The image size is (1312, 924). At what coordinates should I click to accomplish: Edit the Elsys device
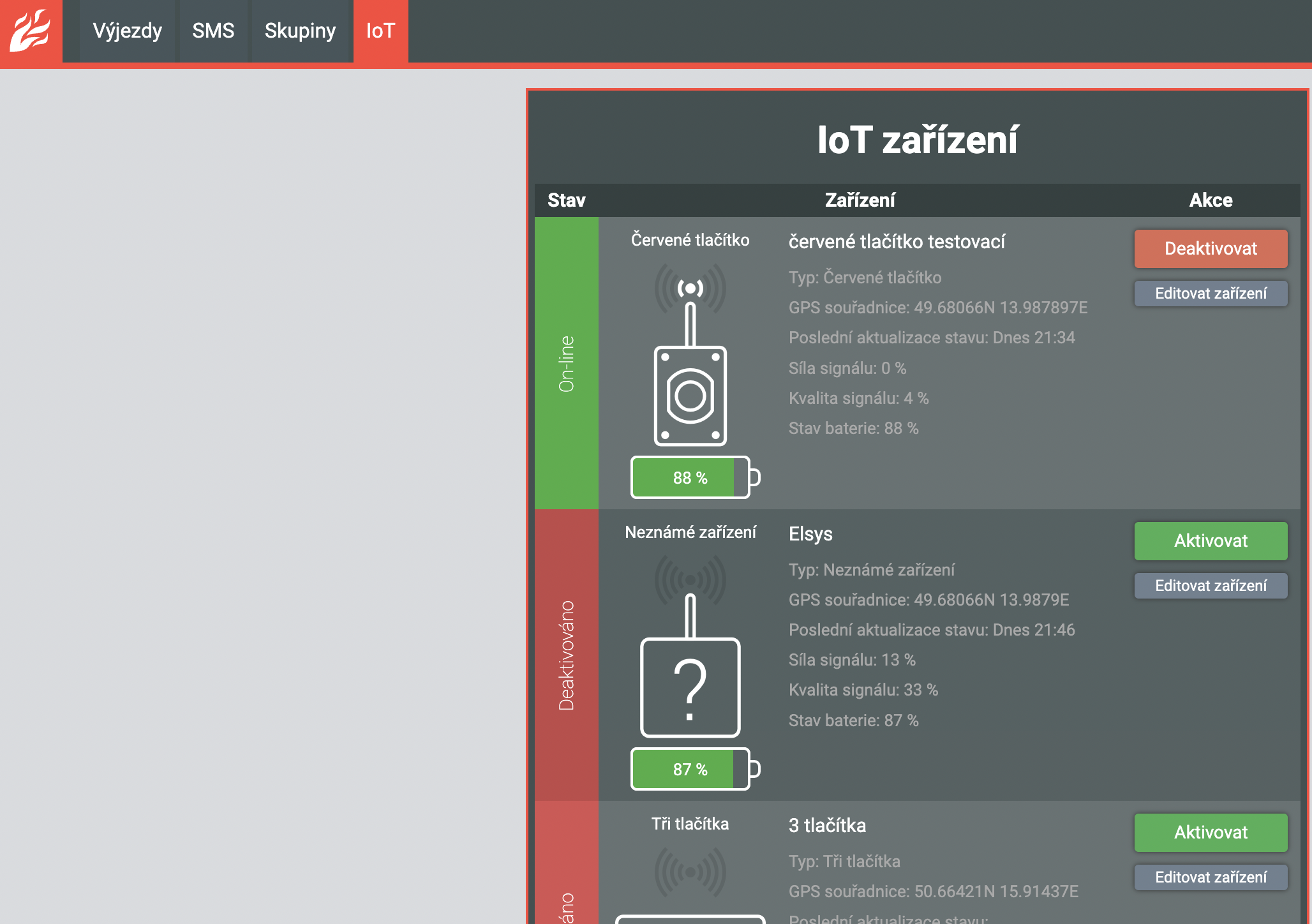1211,586
